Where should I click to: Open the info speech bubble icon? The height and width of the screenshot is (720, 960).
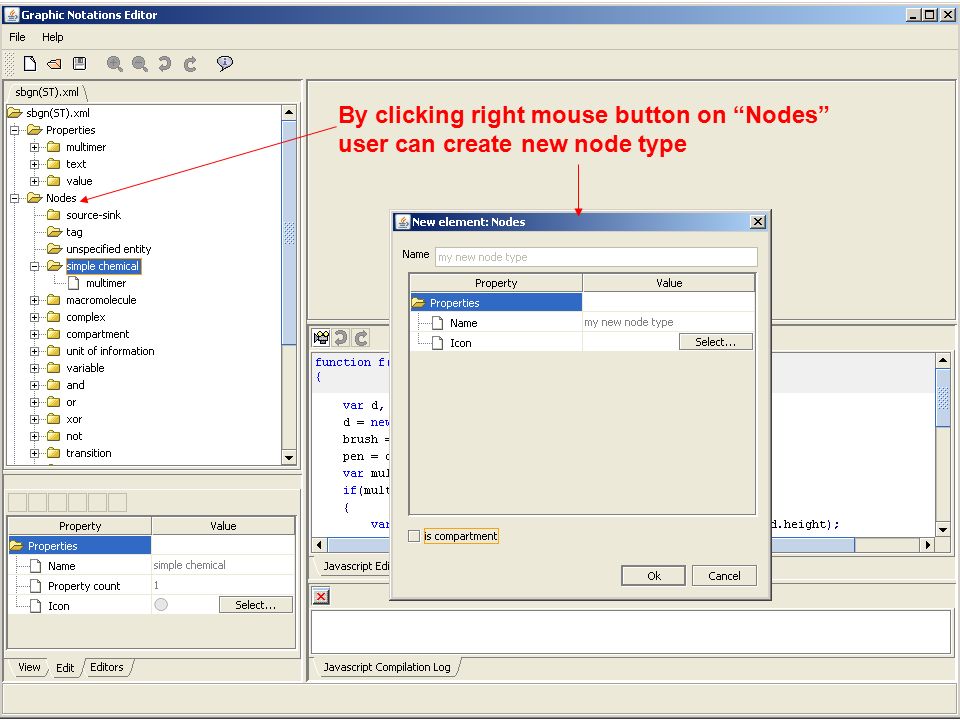225,63
